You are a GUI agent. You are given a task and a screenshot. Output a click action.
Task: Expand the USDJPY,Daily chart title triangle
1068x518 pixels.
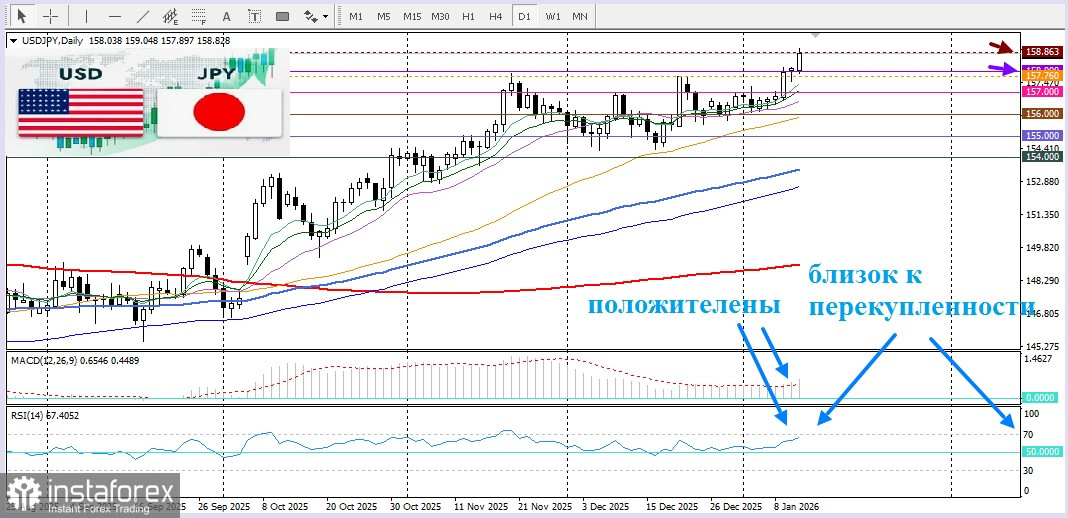tap(14, 41)
